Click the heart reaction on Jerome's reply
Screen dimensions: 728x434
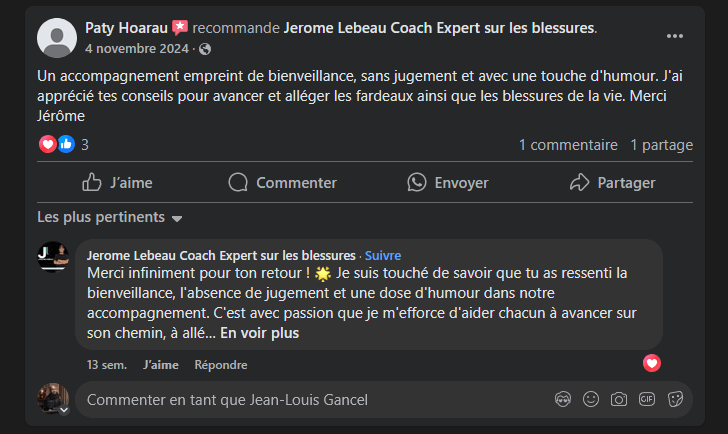click(652, 363)
